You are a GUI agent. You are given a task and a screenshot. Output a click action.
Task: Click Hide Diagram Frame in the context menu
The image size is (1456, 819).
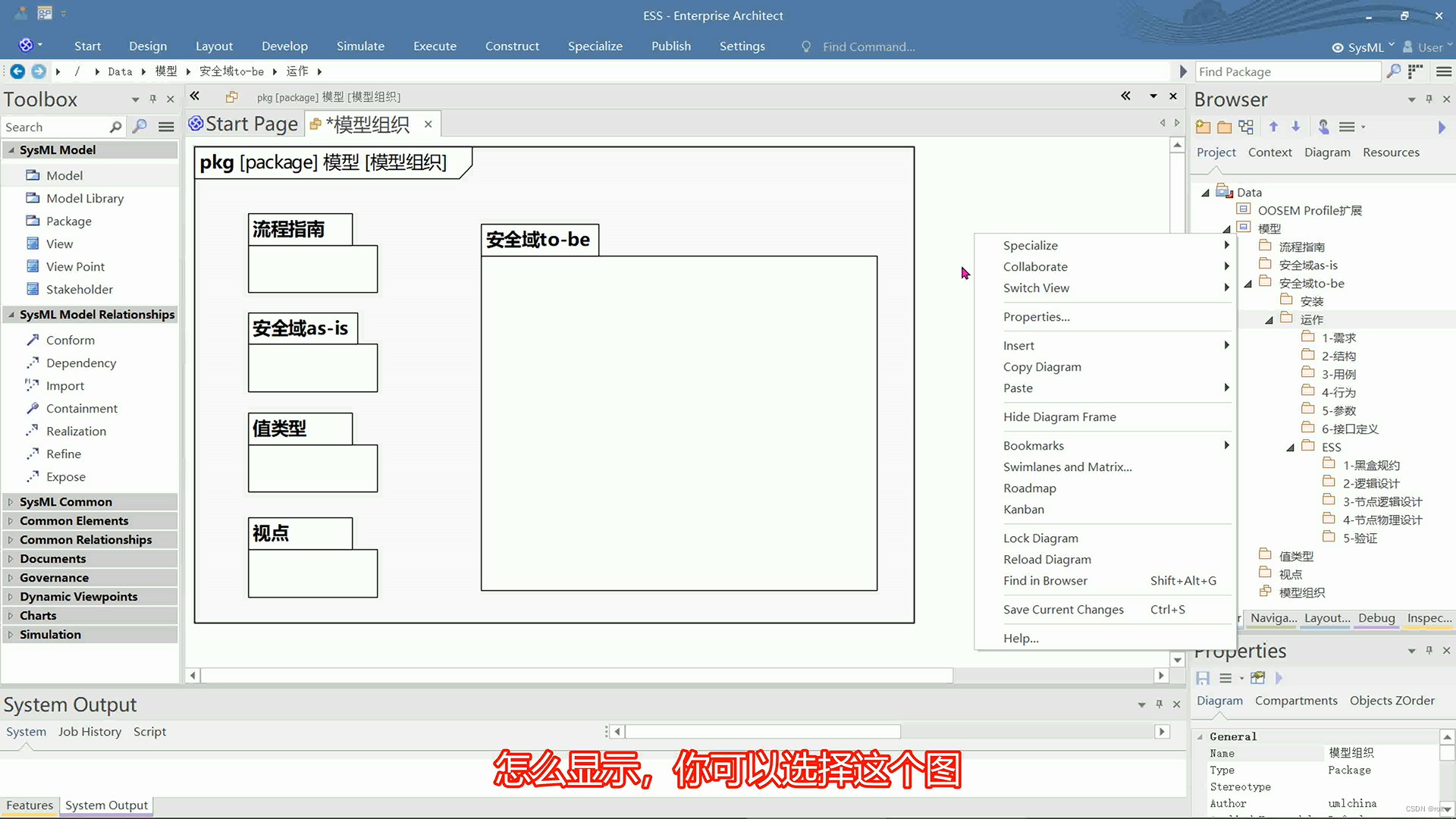pos(1059,416)
